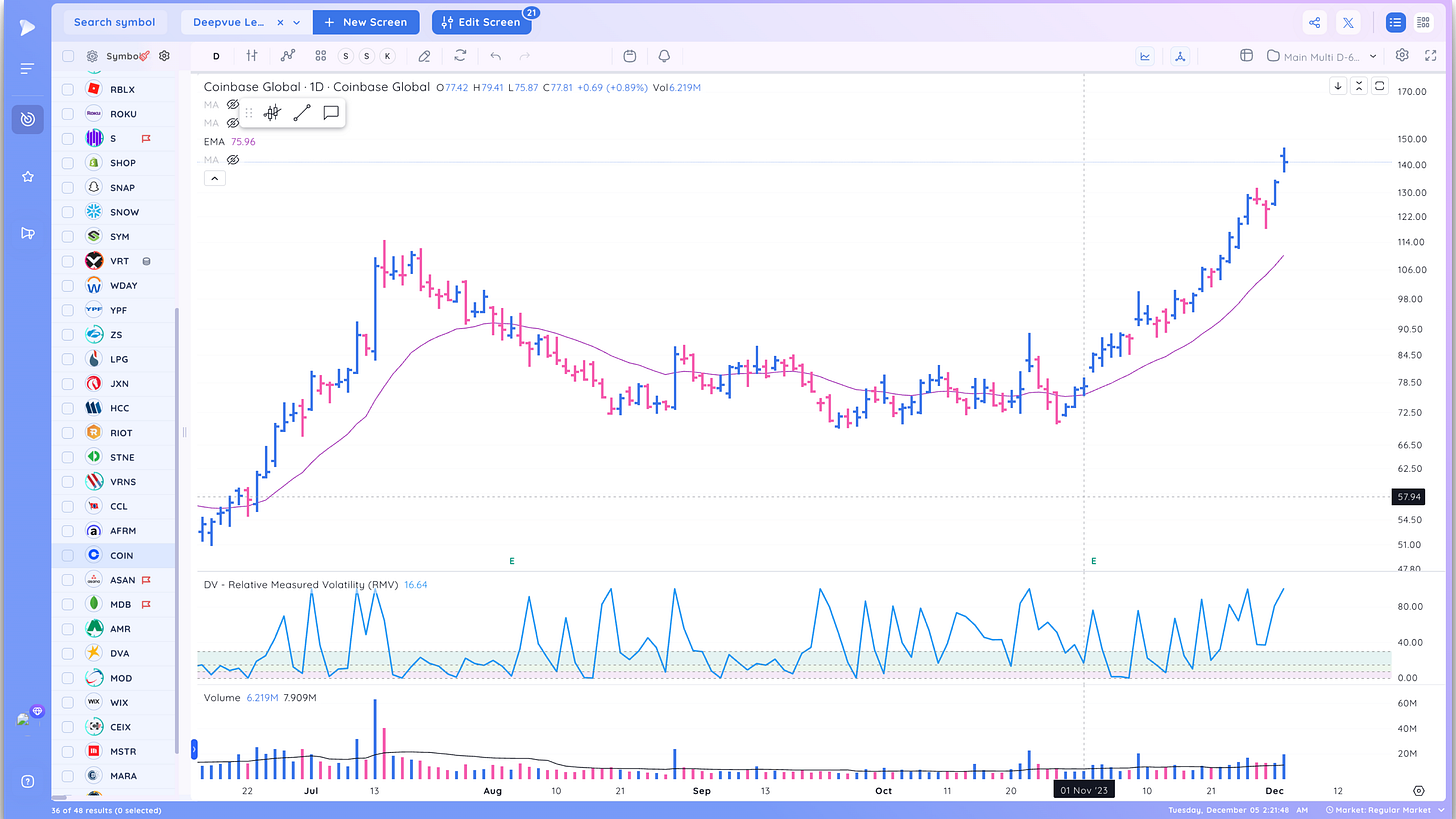Open chart settings gear at top right
Viewport: 1456px width, 819px height.
point(1402,56)
